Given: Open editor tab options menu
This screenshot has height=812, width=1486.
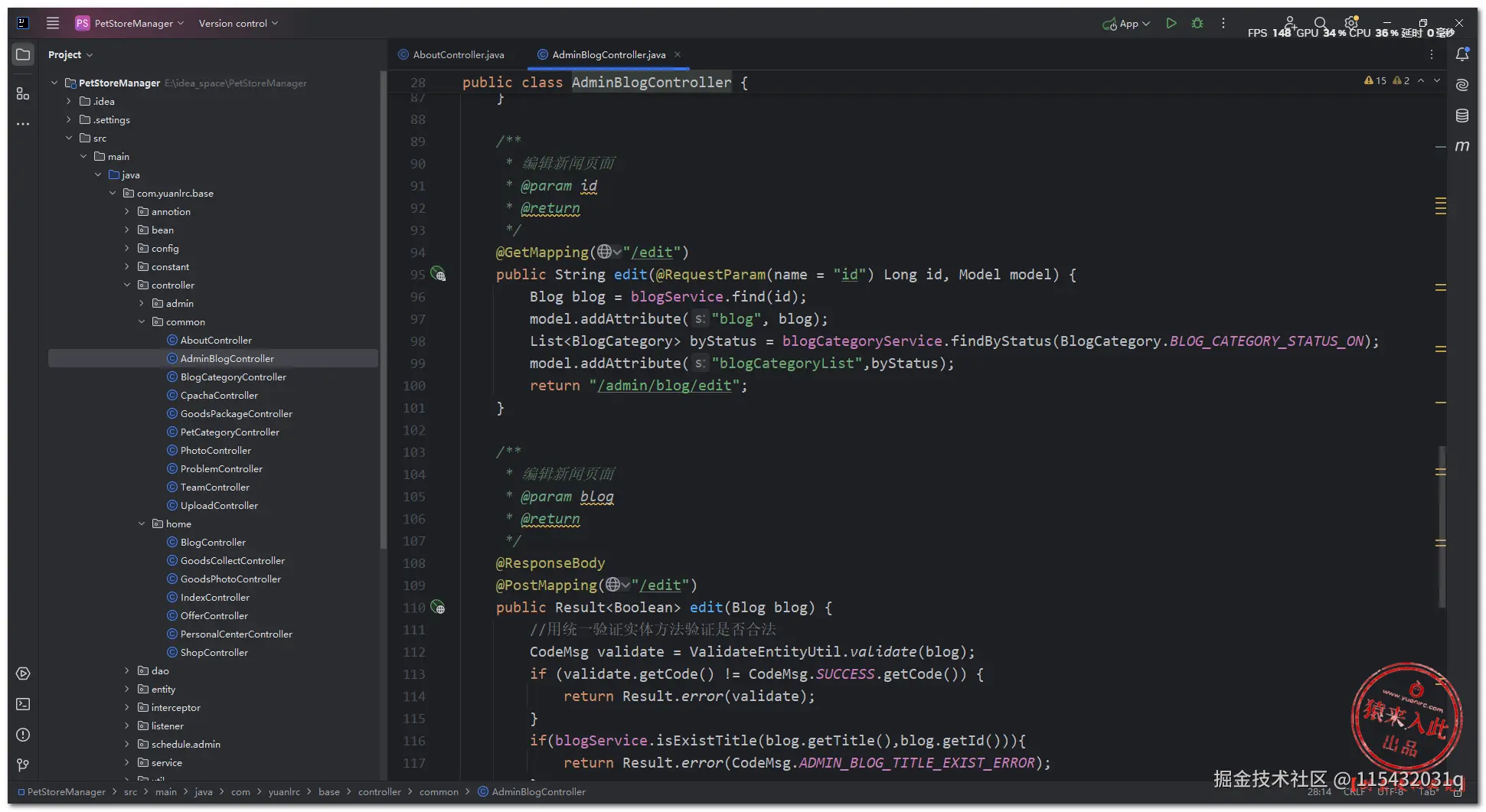Looking at the screenshot, I should 1432,54.
